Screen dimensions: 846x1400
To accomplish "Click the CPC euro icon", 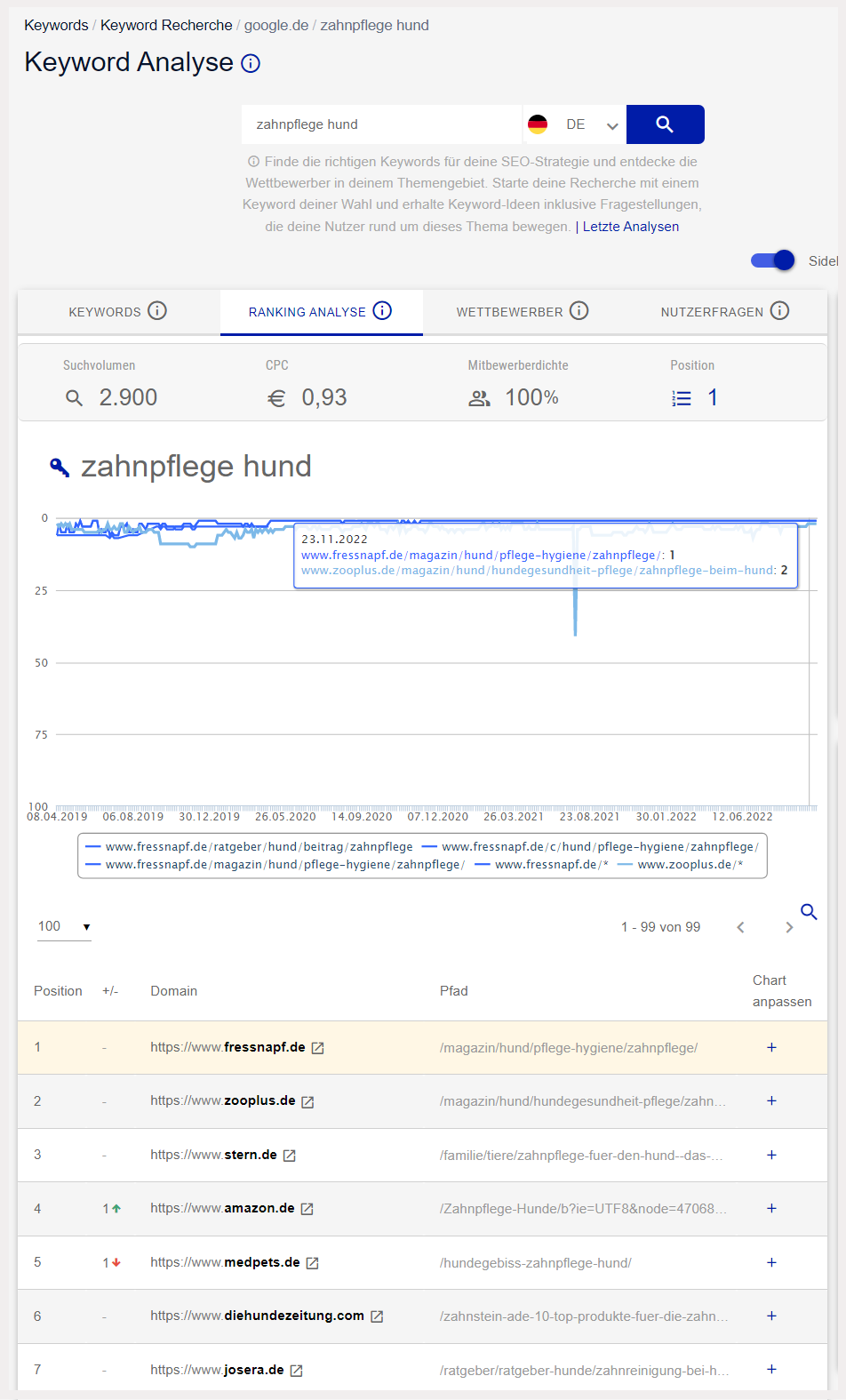I will (276, 398).
